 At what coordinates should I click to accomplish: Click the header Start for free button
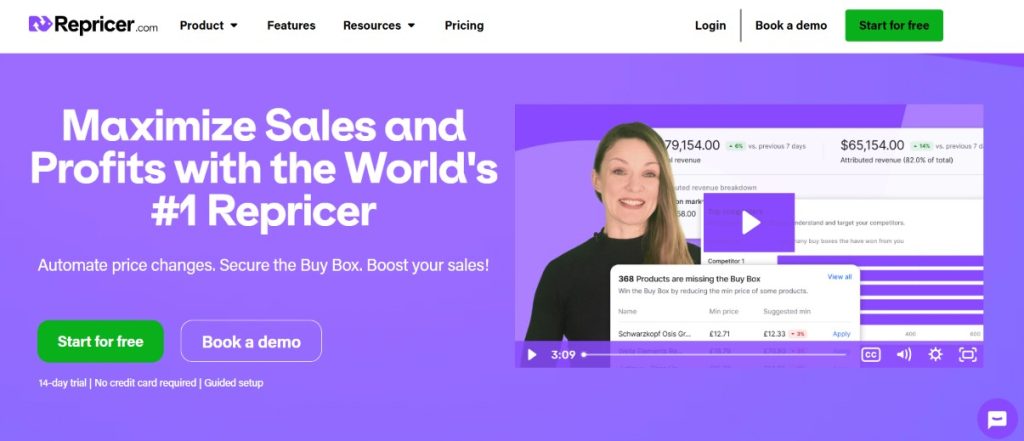tap(894, 25)
